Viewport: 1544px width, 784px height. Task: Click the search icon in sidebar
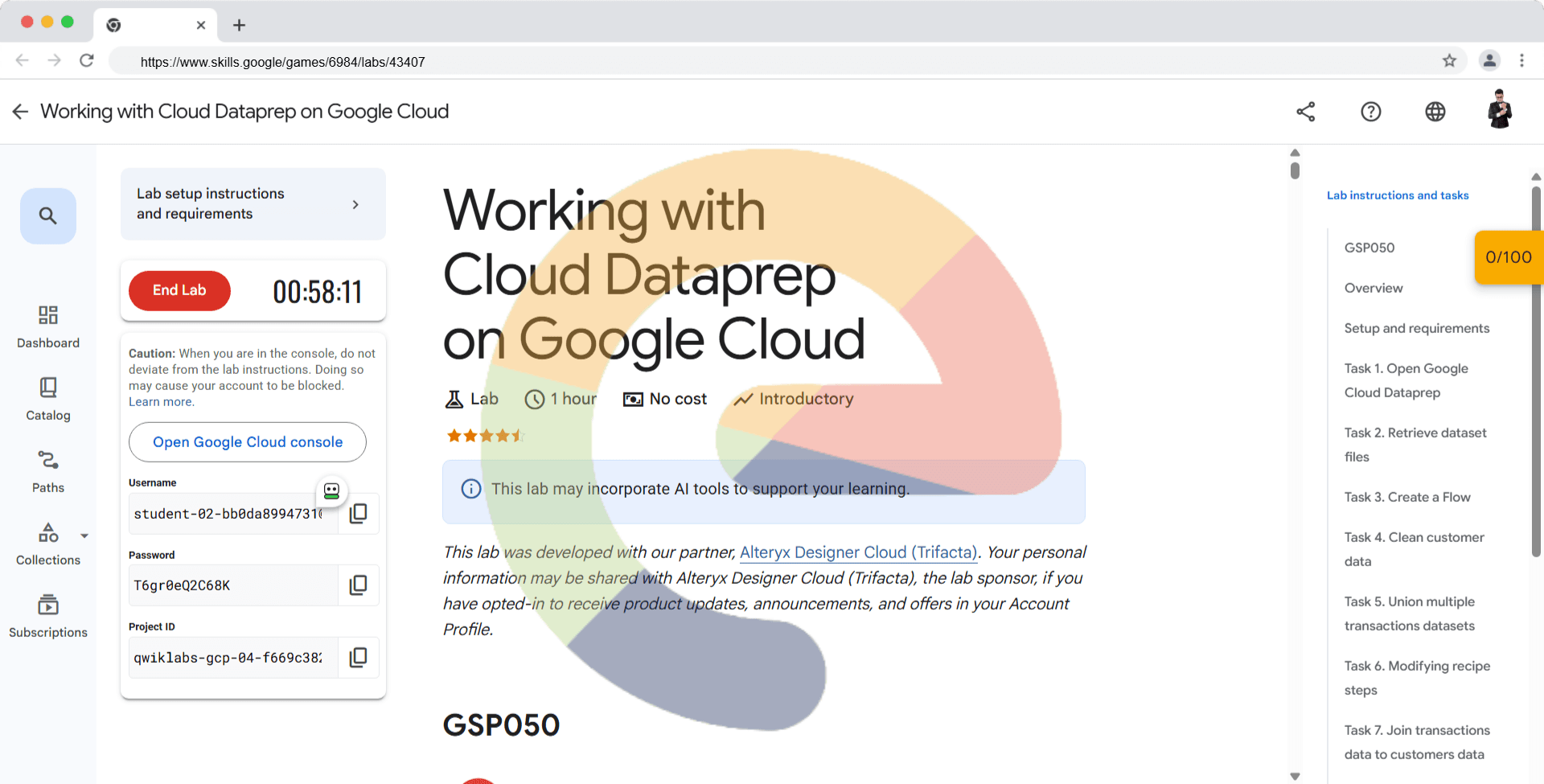pos(48,215)
